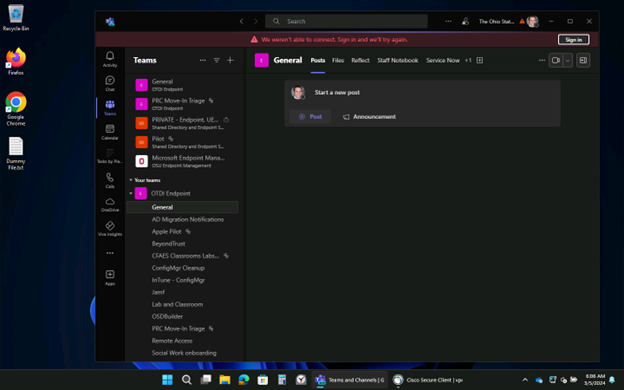Go back with the navigation arrow
This screenshot has height=390, width=624.
[x=242, y=21]
